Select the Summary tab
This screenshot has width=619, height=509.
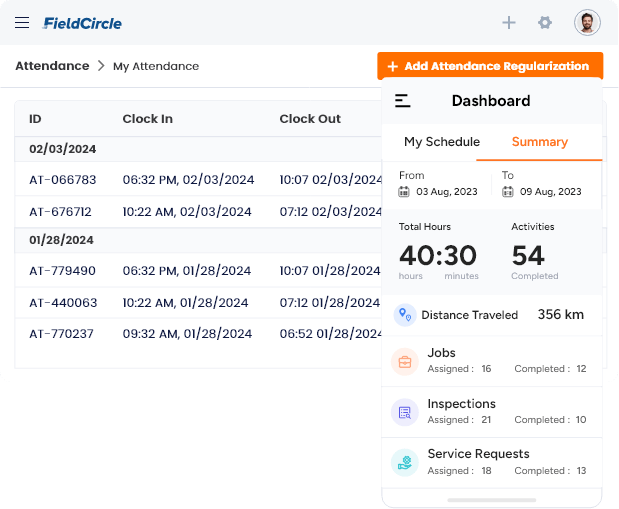tap(540, 142)
